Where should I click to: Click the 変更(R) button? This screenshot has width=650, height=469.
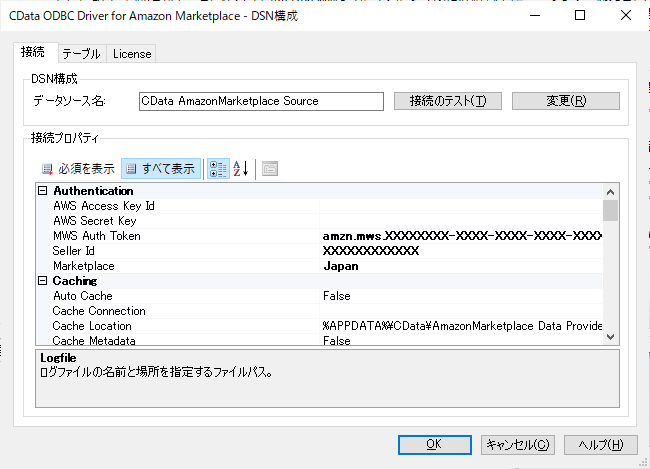click(566, 101)
